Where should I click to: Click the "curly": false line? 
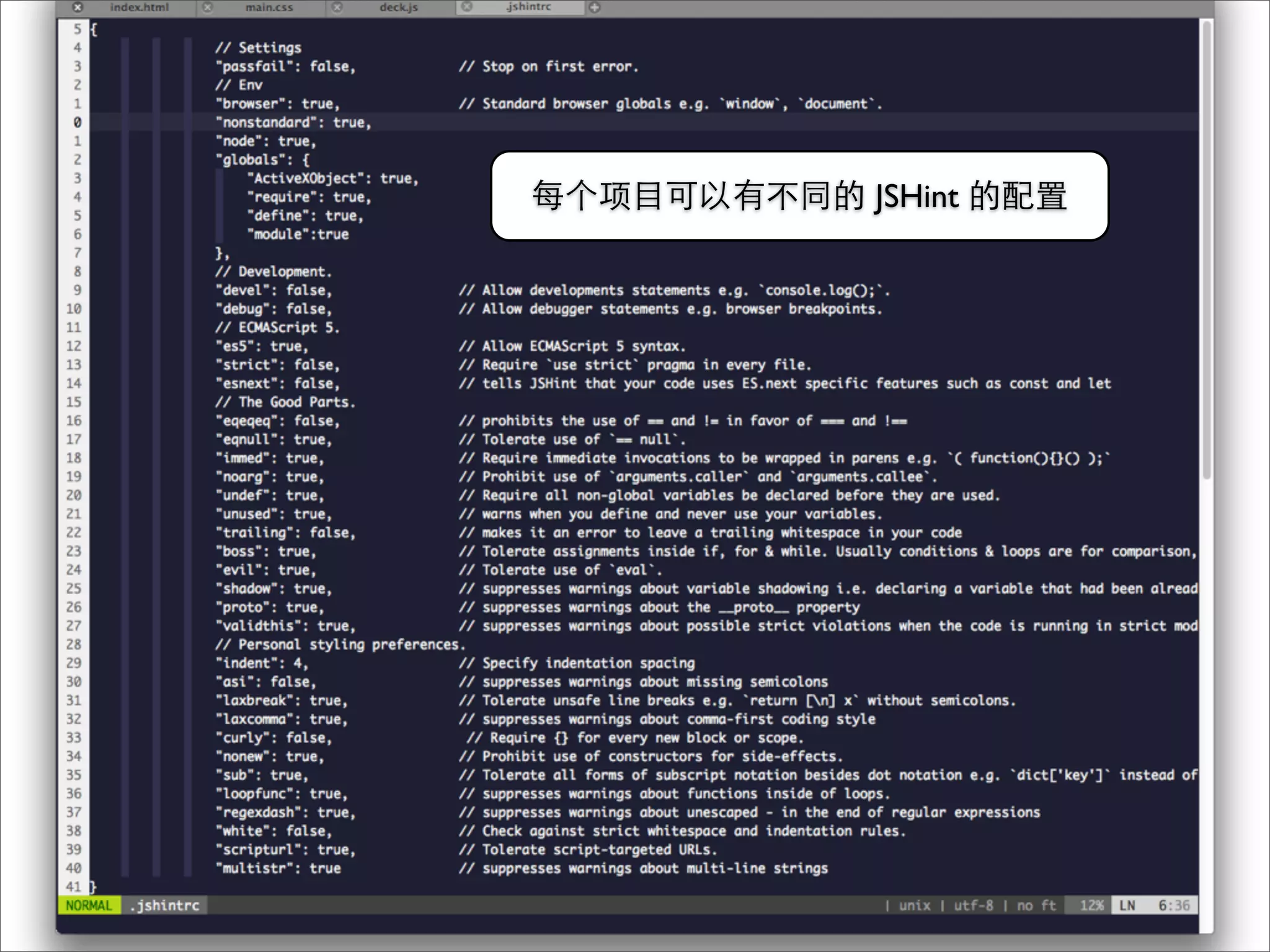click(273, 738)
